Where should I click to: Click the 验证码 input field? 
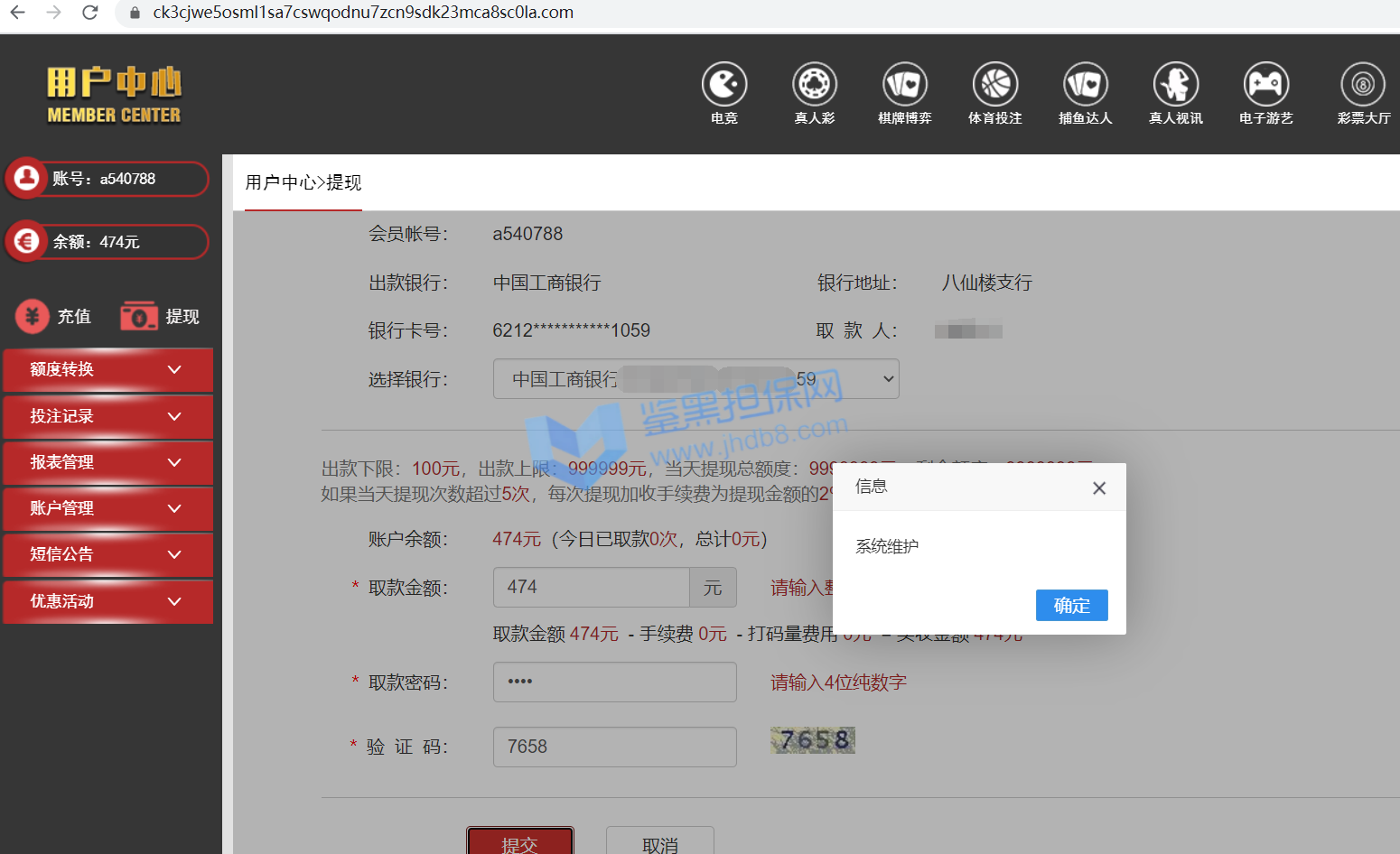(614, 747)
